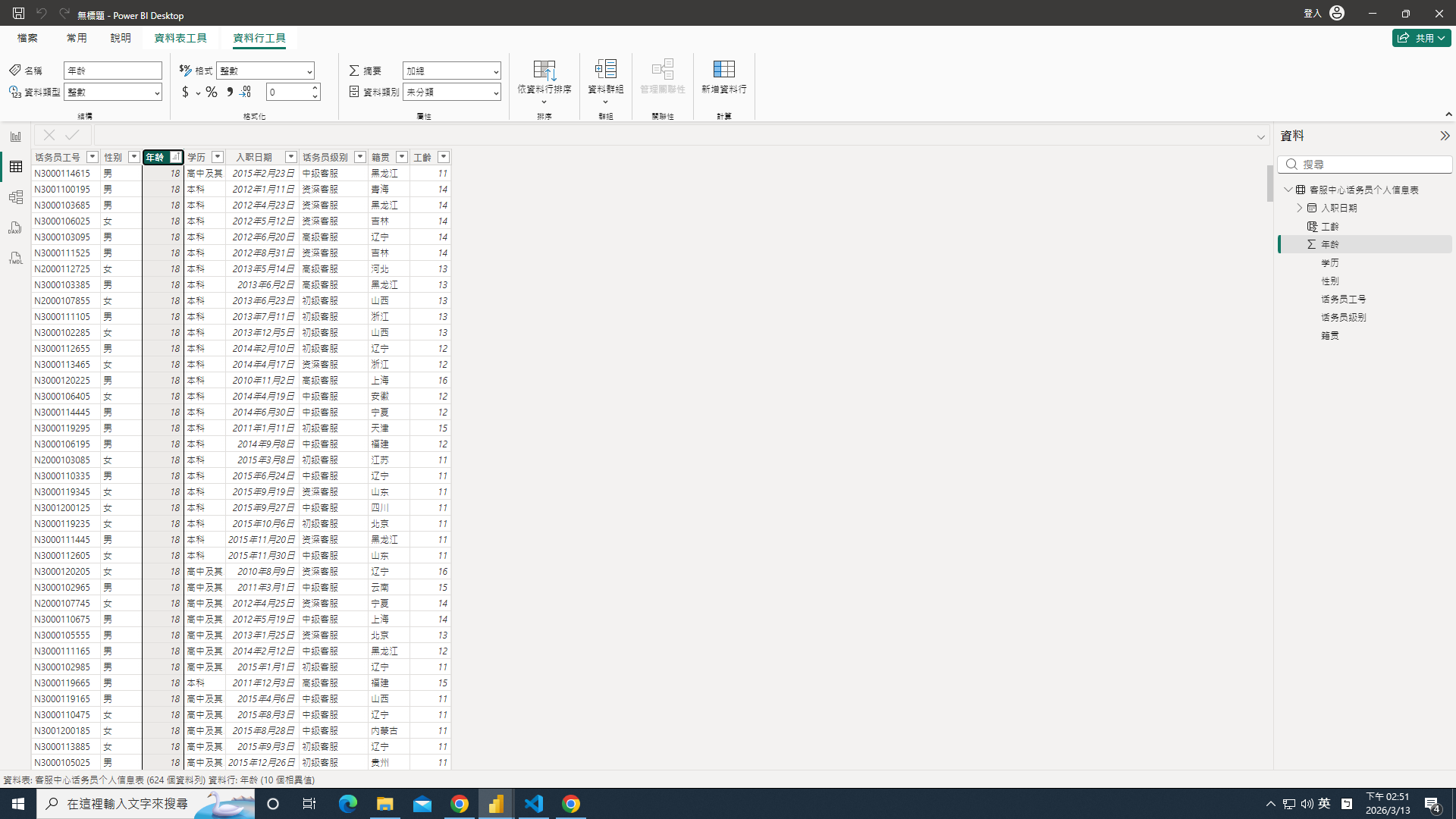The height and width of the screenshot is (819, 1456).
Task: Open the 摘要 summarization combo box
Action: 451,71
